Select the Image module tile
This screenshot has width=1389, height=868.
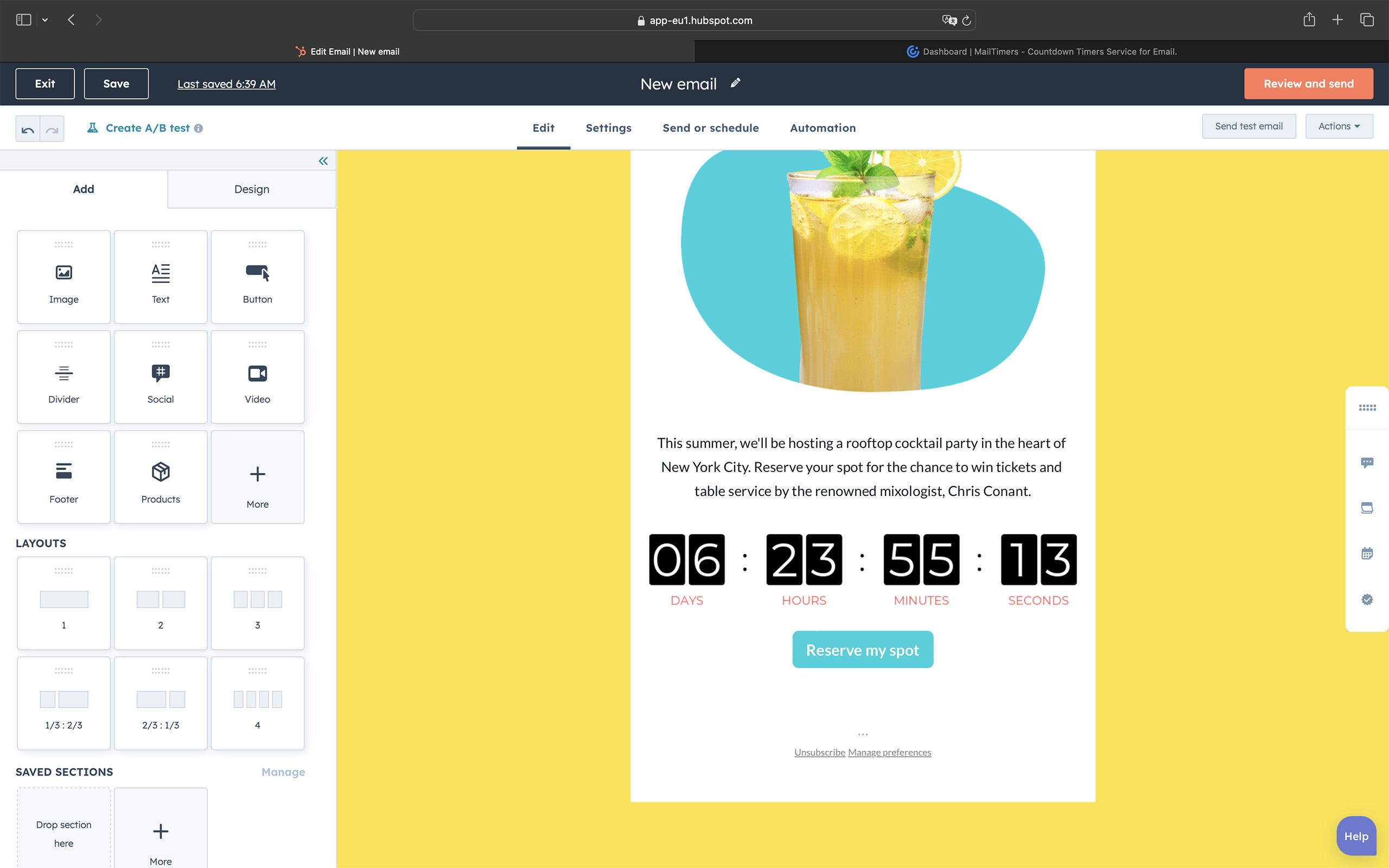63,277
